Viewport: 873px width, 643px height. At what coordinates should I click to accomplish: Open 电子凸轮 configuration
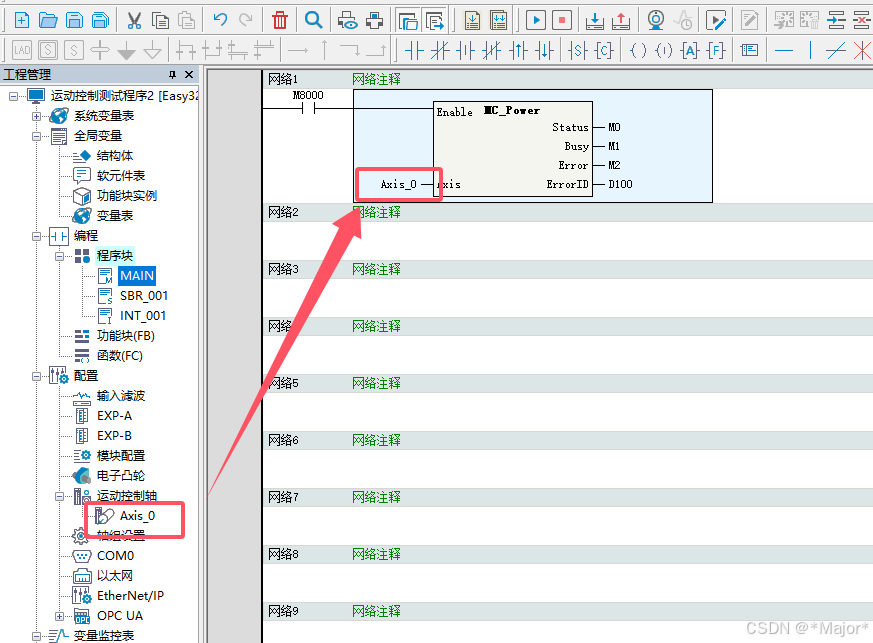(120, 475)
